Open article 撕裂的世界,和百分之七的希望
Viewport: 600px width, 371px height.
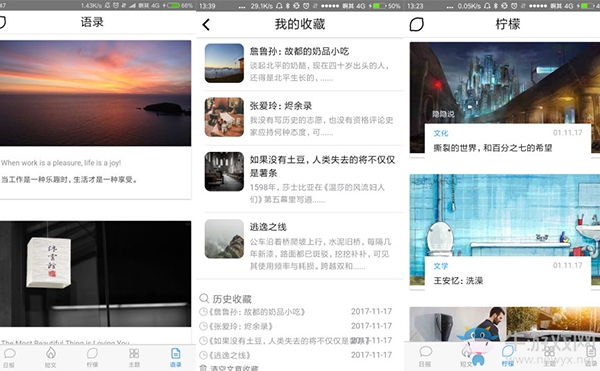pos(493,148)
